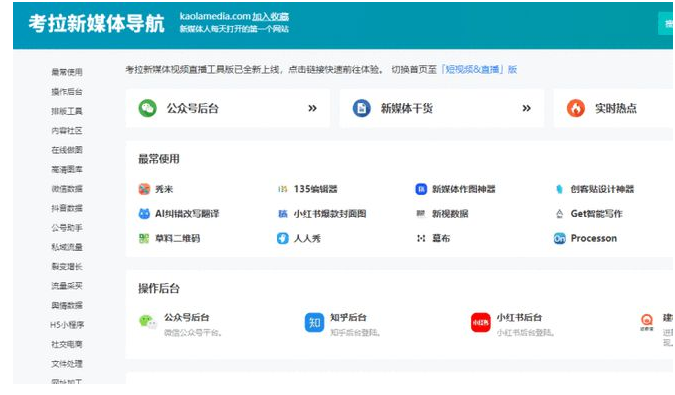Screen dimensions: 675x395
Task: Click the blue 知乎后台 icon
Action: click(x=314, y=323)
